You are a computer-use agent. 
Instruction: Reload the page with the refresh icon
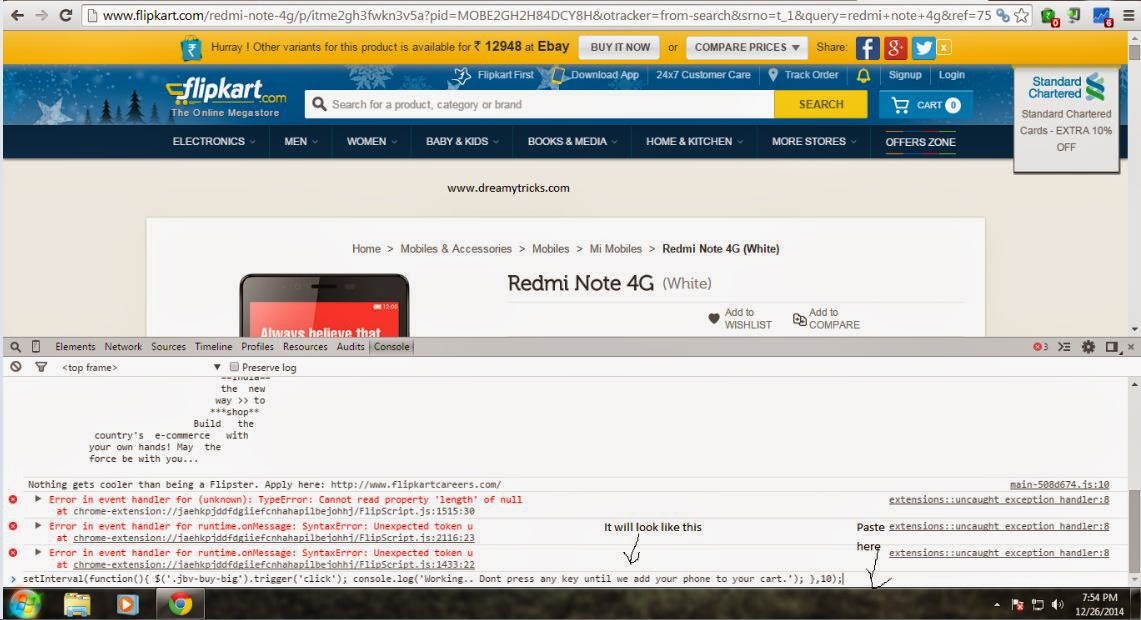click(x=65, y=15)
